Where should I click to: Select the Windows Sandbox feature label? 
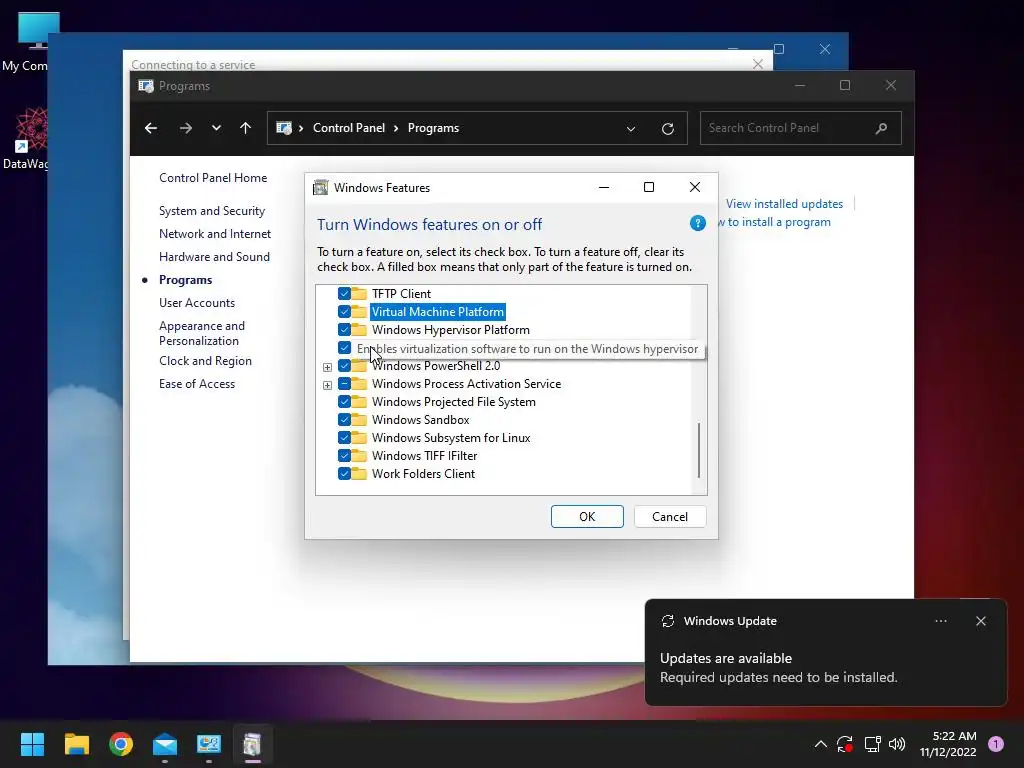pyautogui.click(x=421, y=420)
